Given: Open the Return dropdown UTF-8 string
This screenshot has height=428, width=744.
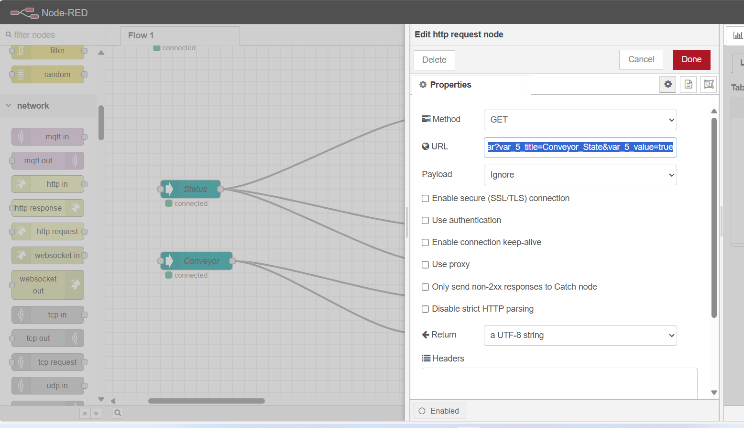Looking at the screenshot, I should click(580, 335).
